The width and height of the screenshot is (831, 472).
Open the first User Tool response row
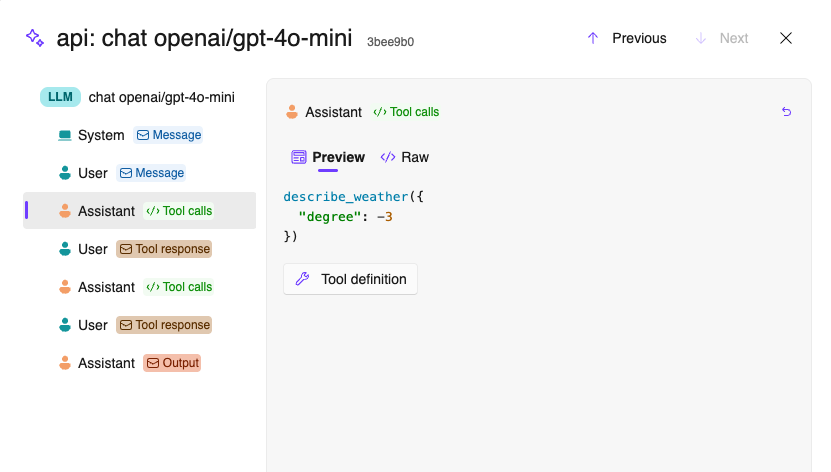tap(139, 249)
